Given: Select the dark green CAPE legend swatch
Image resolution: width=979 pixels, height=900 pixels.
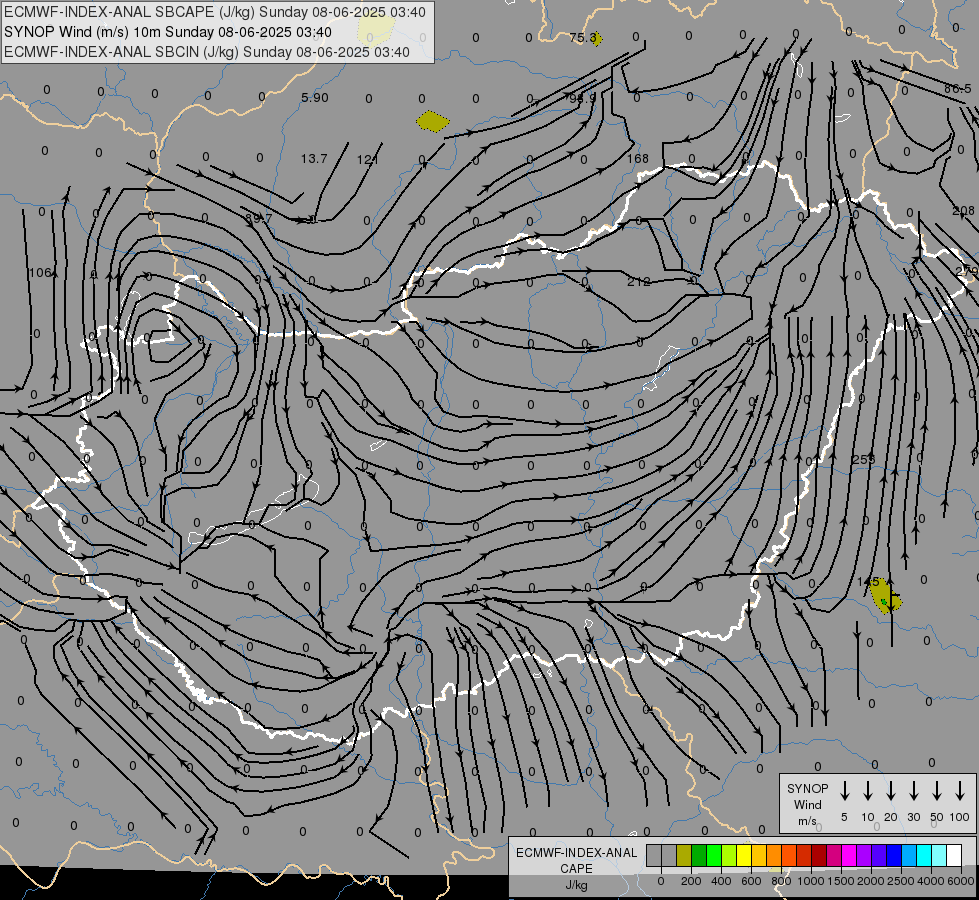Looking at the screenshot, I should 699,855.
